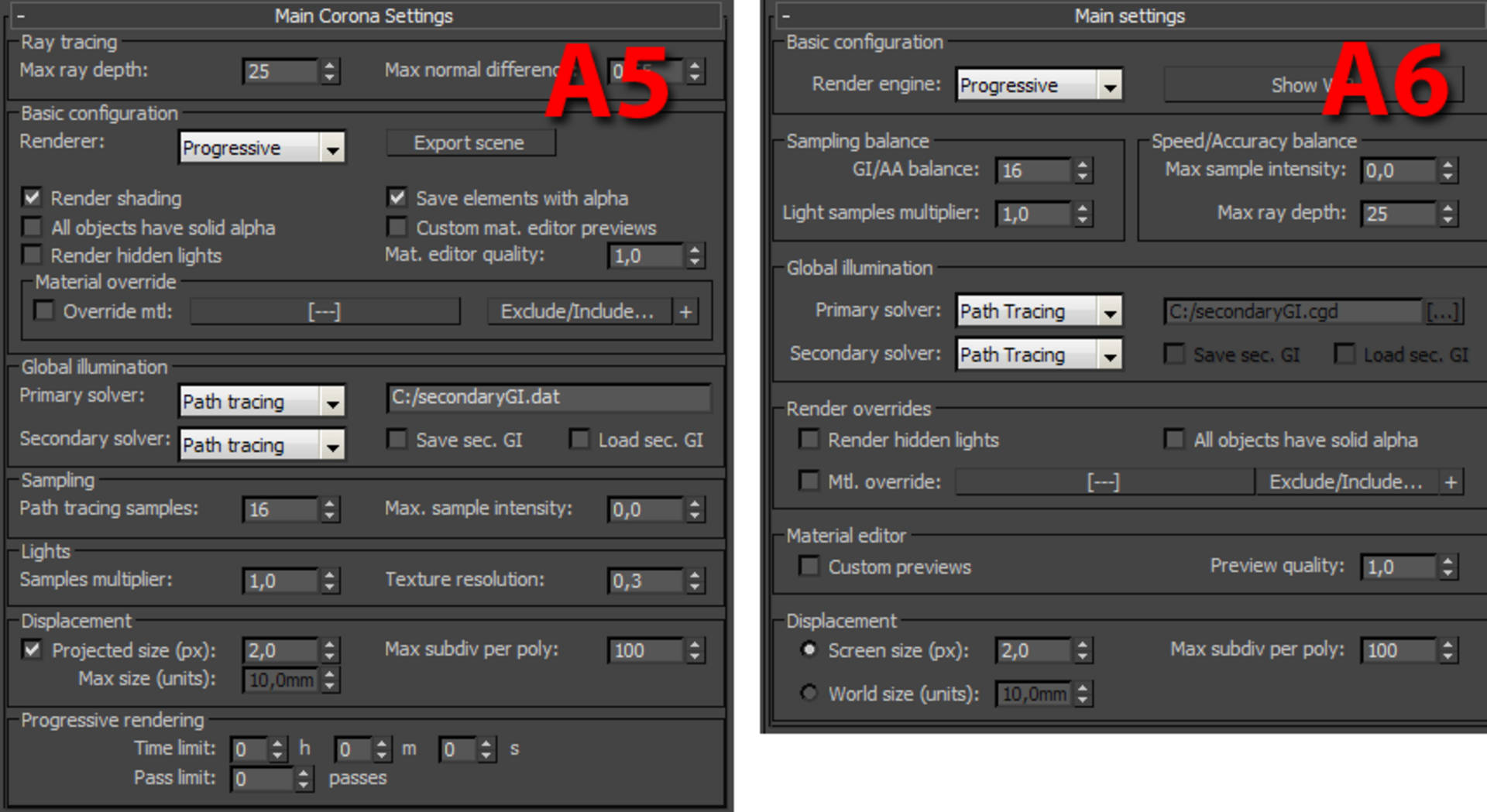This screenshot has width=1487, height=812.
Task: Click the Max normal difference spinner arrows
Action: pos(695,71)
